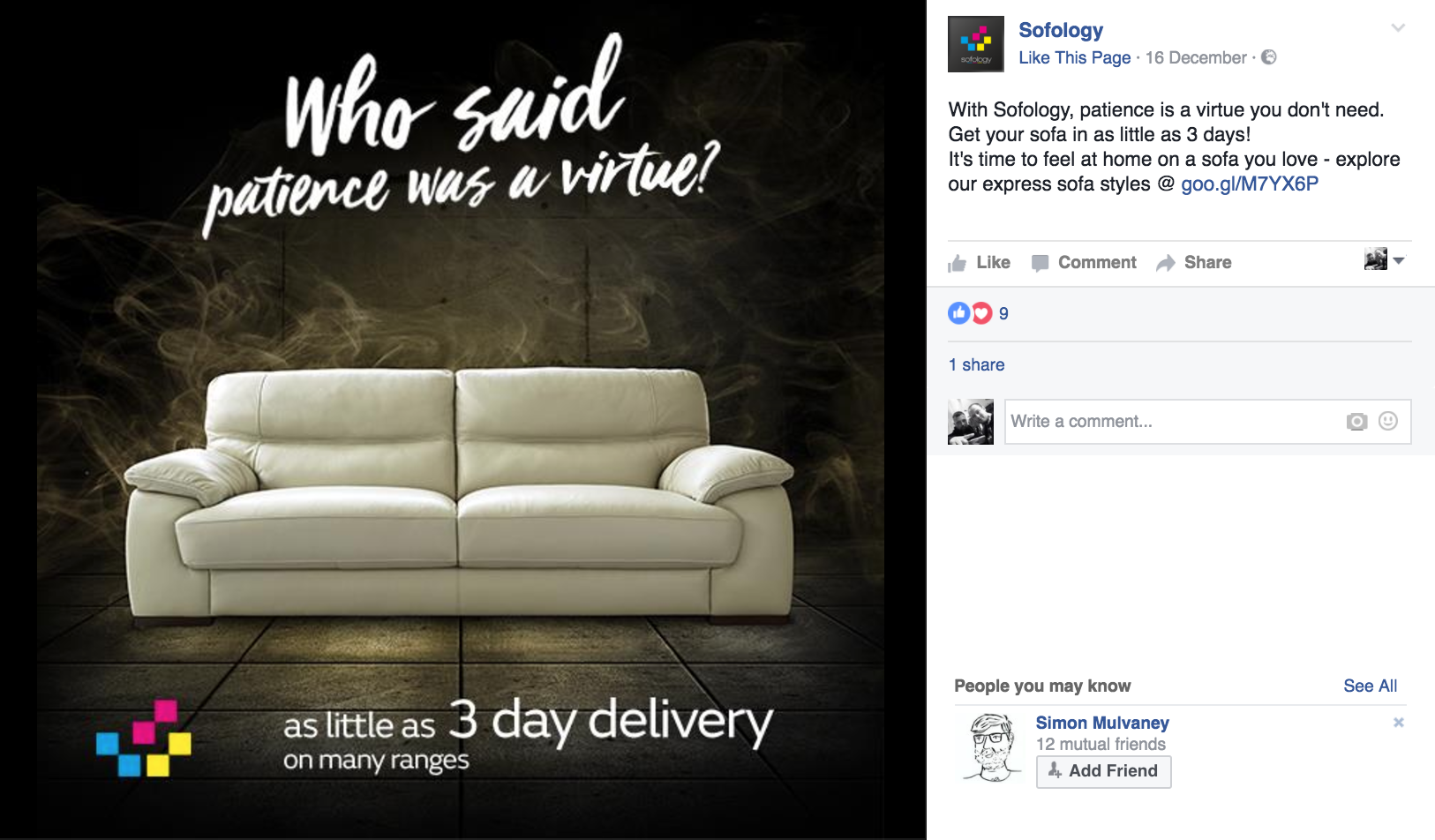Open the Sofology page name link

pyautogui.click(x=1061, y=30)
